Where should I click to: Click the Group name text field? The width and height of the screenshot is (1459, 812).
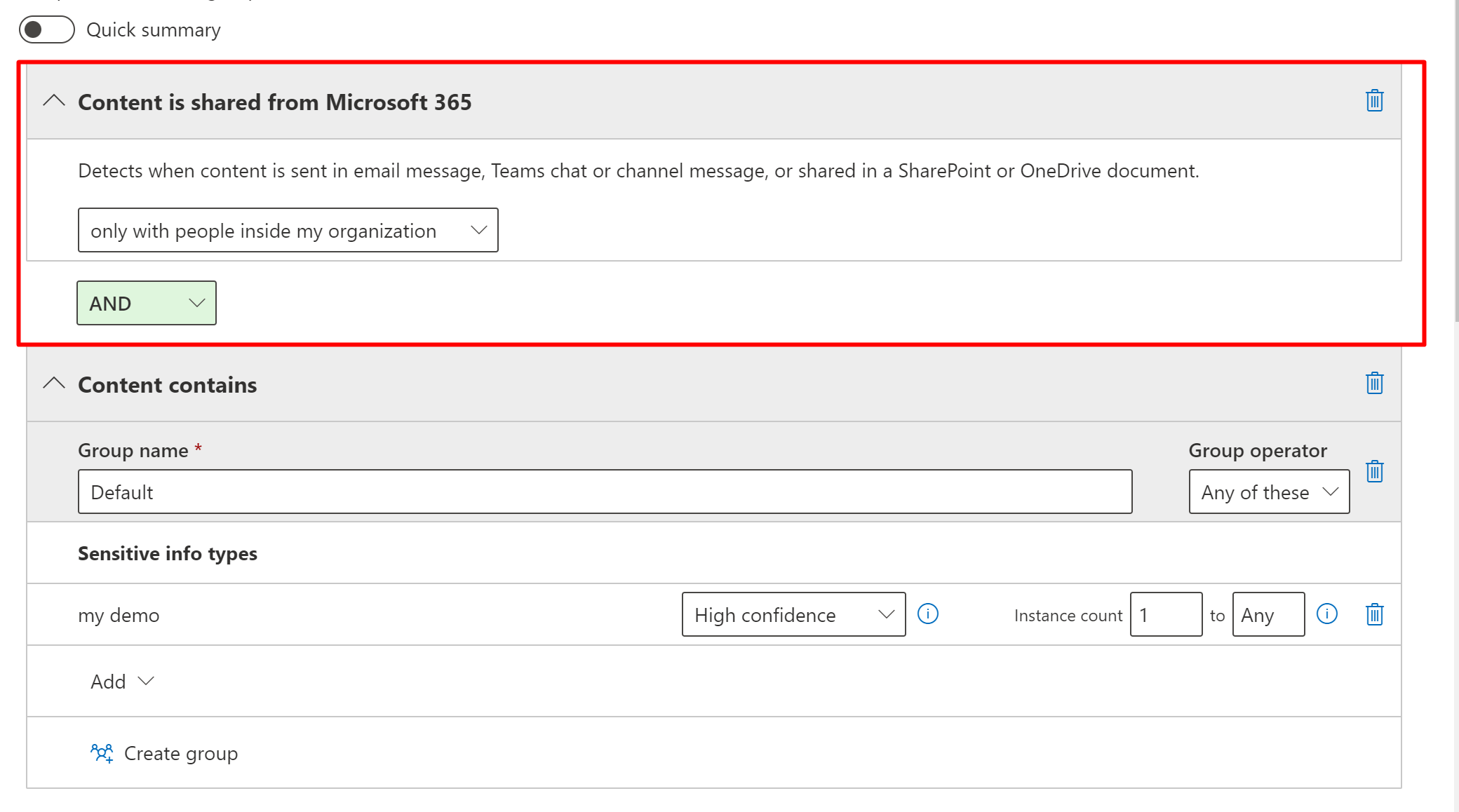(x=604, y=492)
